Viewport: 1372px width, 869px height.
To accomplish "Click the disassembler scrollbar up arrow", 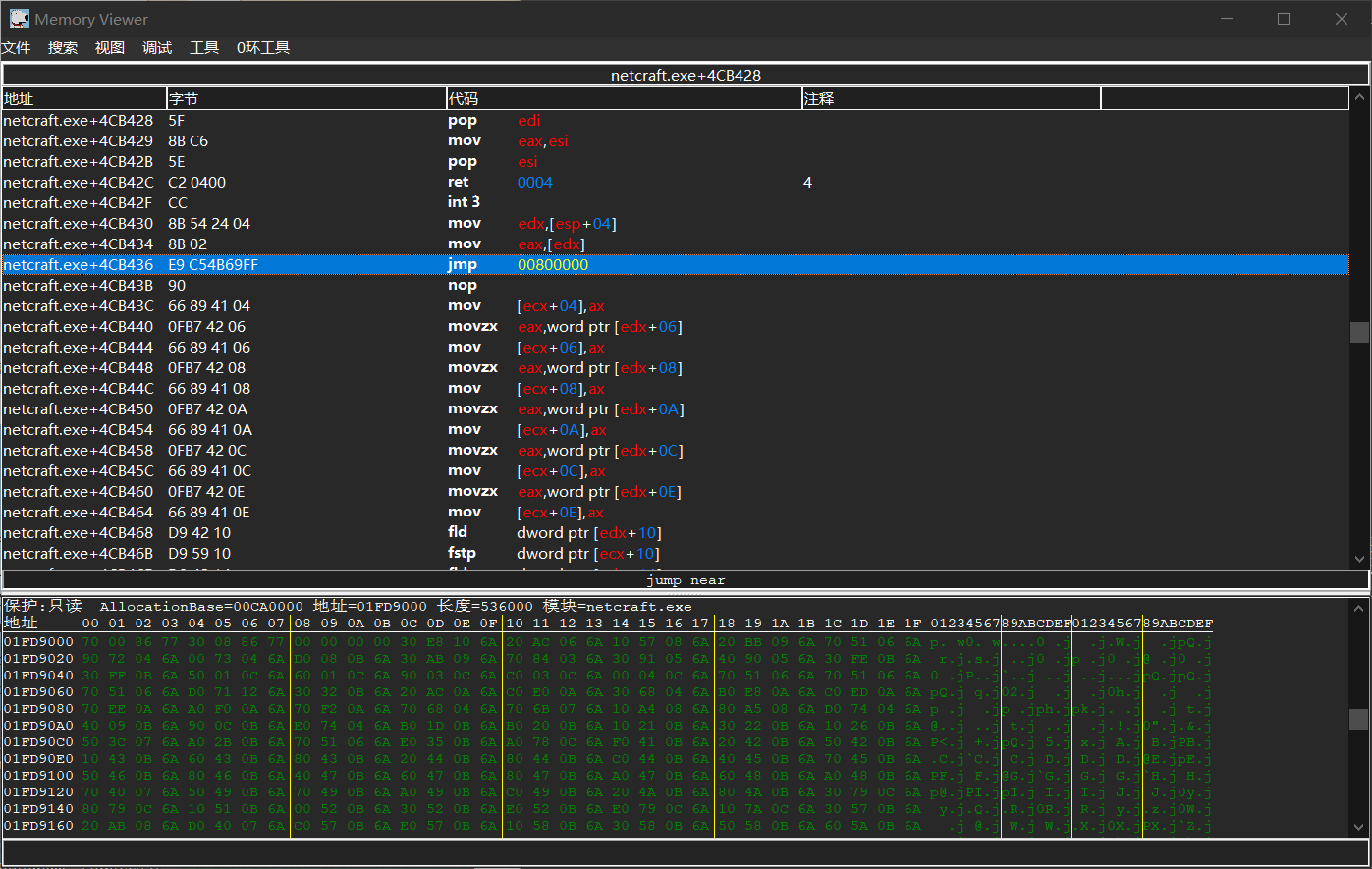I will [x=1359, y=97].
